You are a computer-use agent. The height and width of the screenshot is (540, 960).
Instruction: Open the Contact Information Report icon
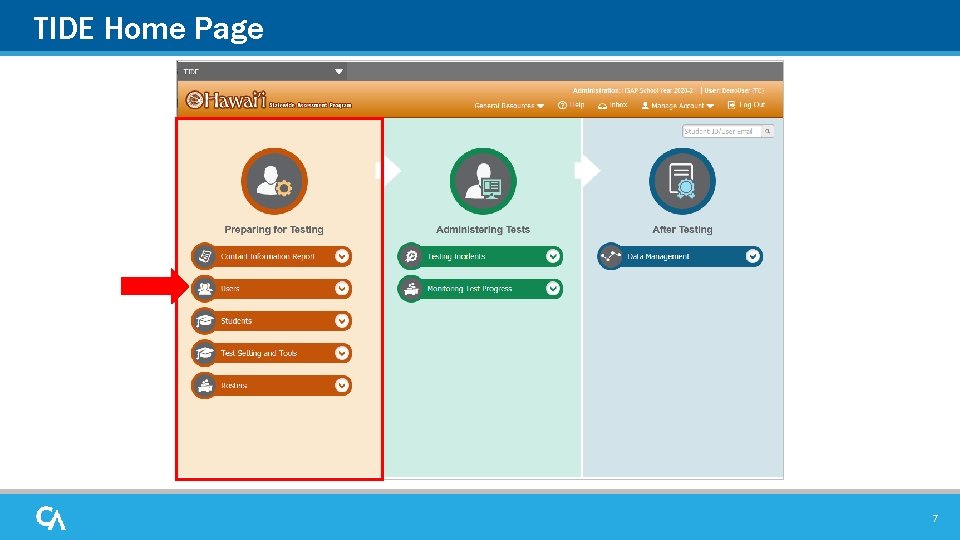click(204, 257)
